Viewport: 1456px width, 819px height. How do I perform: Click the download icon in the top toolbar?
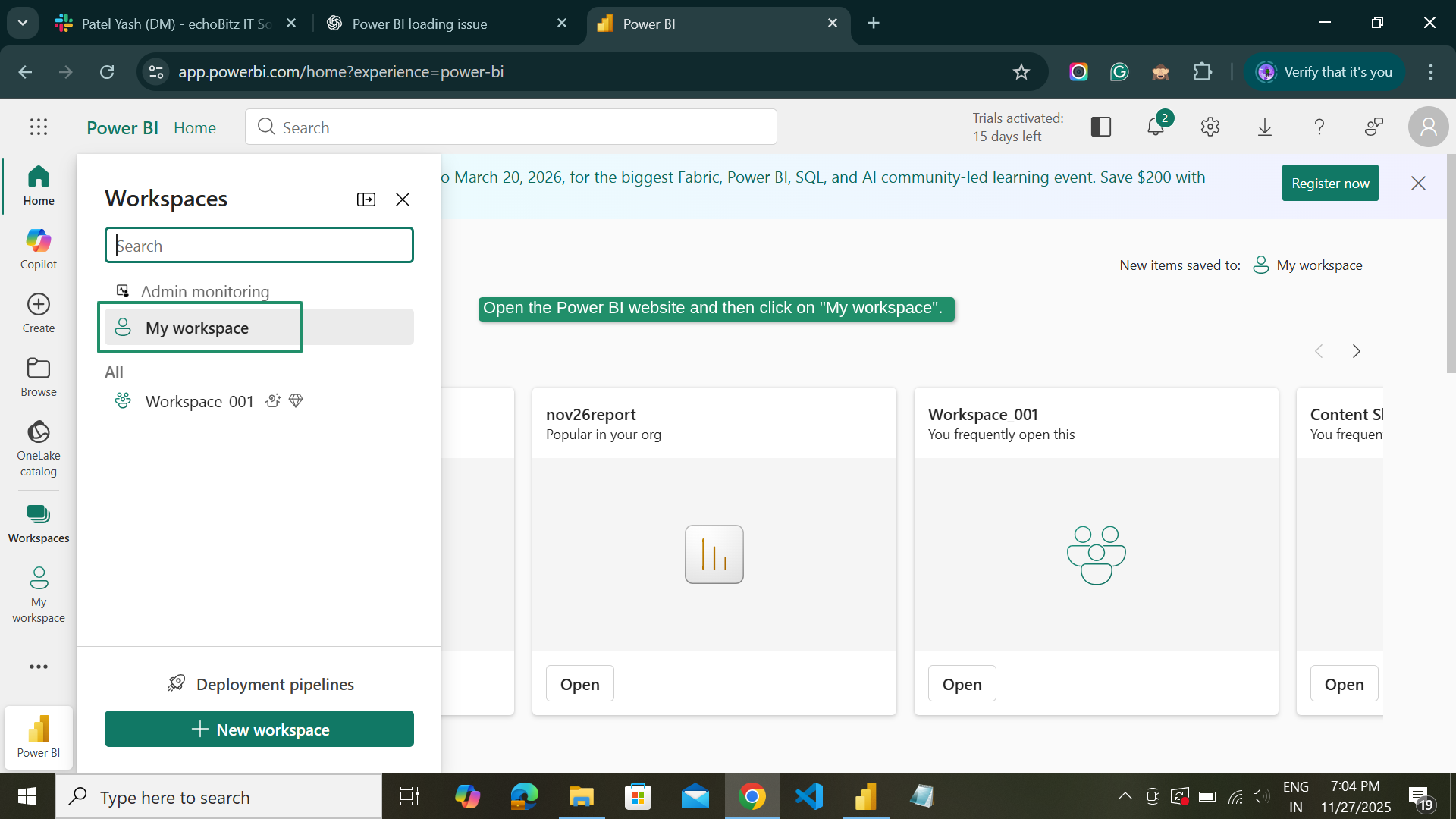click(x=1264, y=127)
